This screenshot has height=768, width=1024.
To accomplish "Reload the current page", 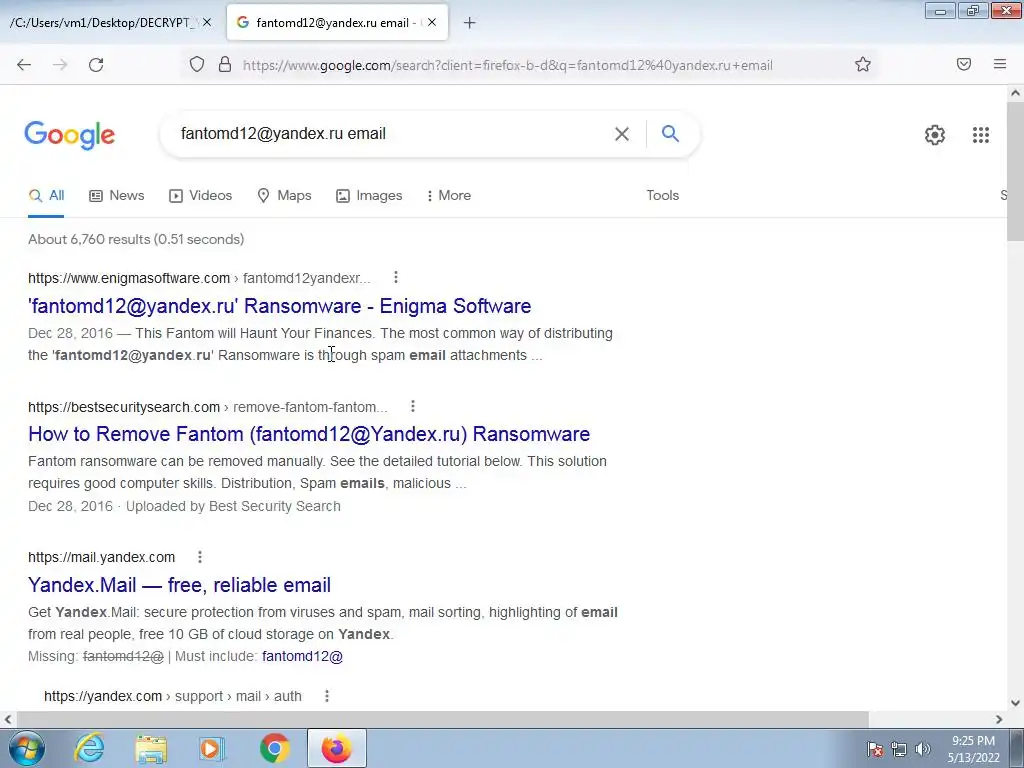I will [x=96, y=65].
